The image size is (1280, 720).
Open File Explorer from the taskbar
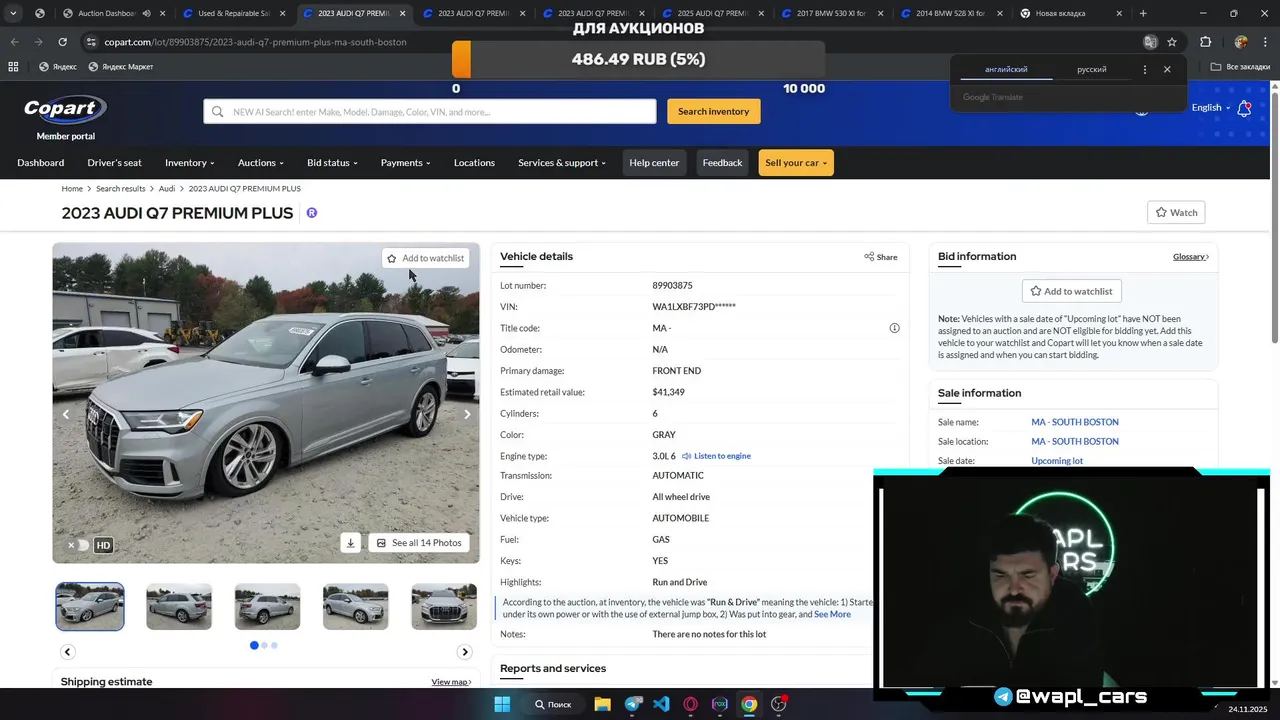coord(603,704)
